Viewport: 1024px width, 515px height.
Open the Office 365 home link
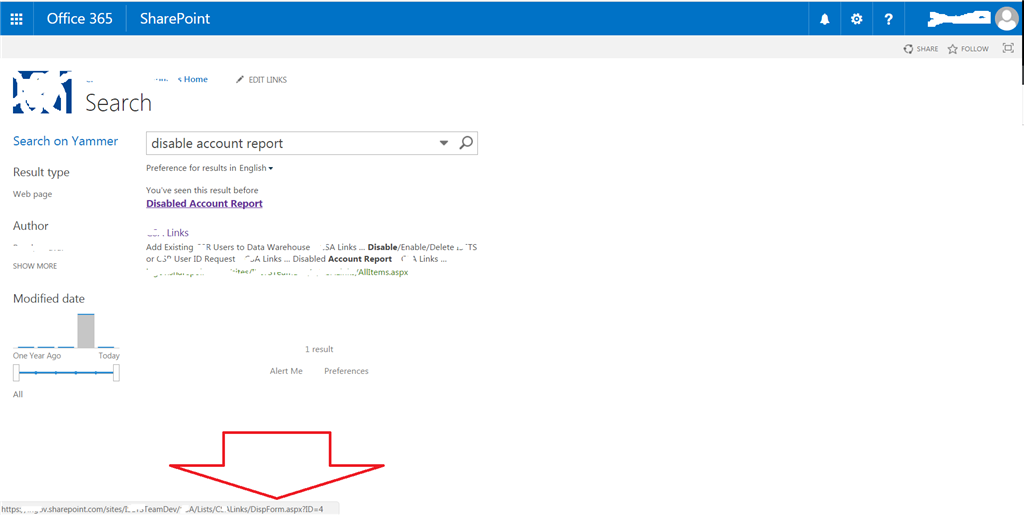pyautogui.click(x=80, y=19)
